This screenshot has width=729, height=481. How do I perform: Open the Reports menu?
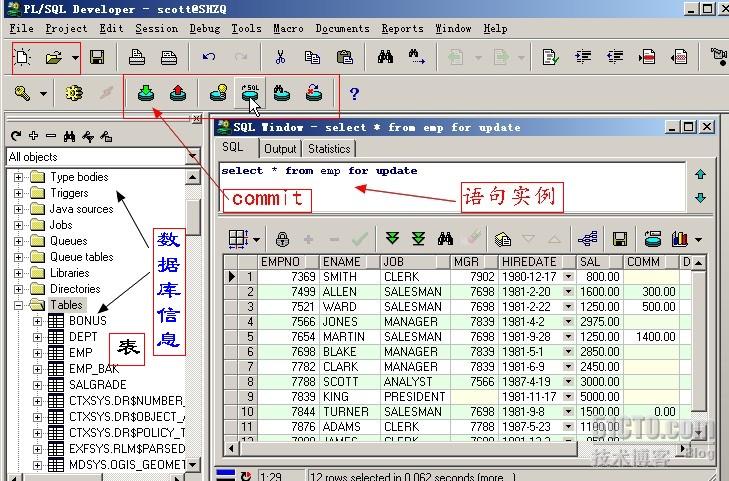coord(402,28)
